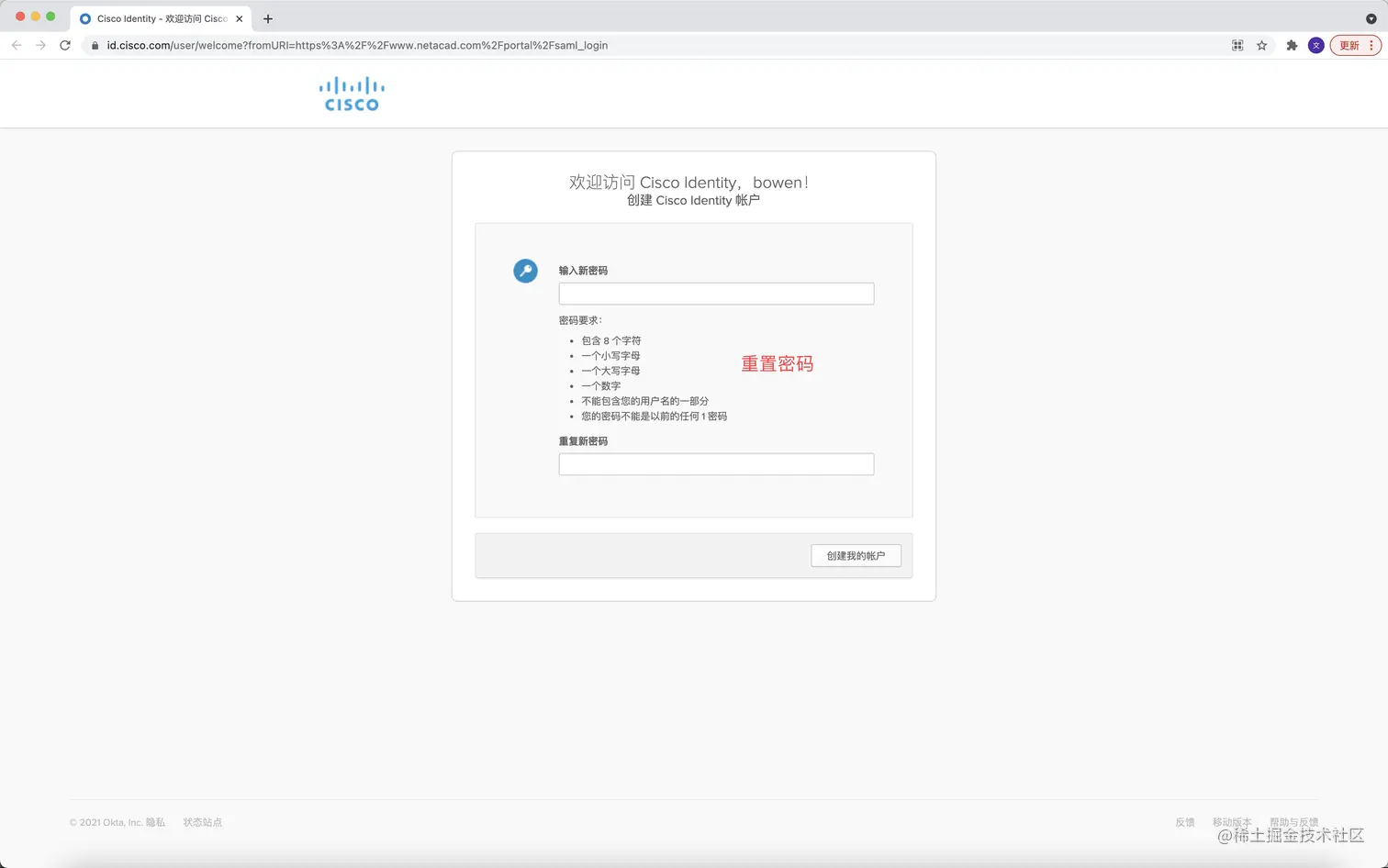Click the blue key icon beside password field
The image size is (1388, 868).
click(x=525, y=271)
